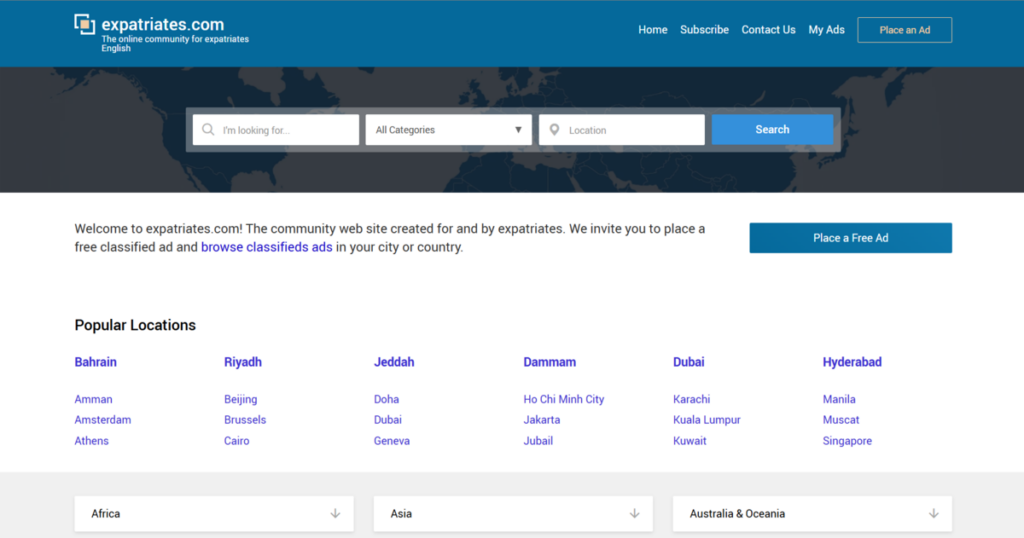
Task: Open My Ads in the navigation
Action: 826,29
